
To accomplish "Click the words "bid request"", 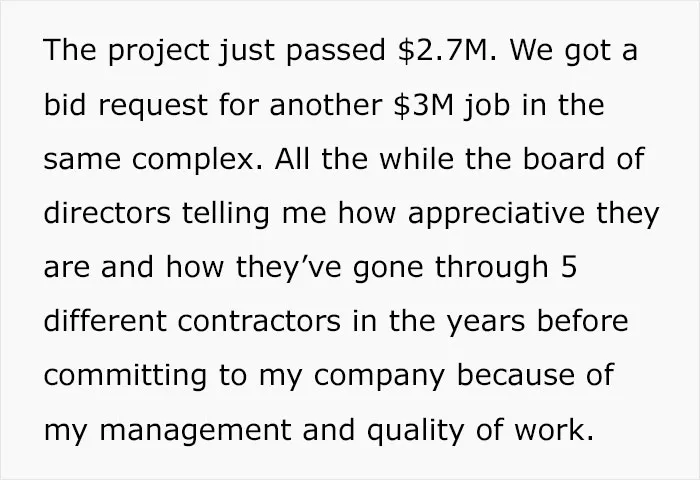I will [125, 105].
